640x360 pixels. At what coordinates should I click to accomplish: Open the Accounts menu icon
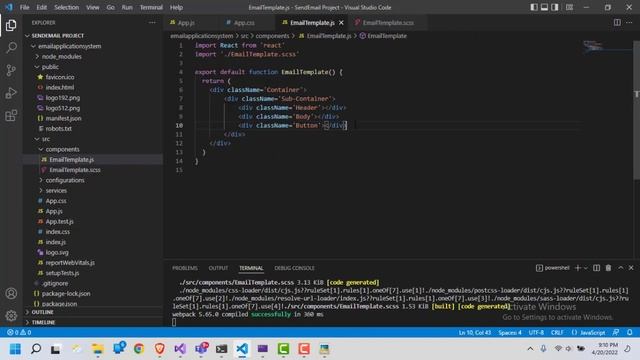tap(11, 293)
